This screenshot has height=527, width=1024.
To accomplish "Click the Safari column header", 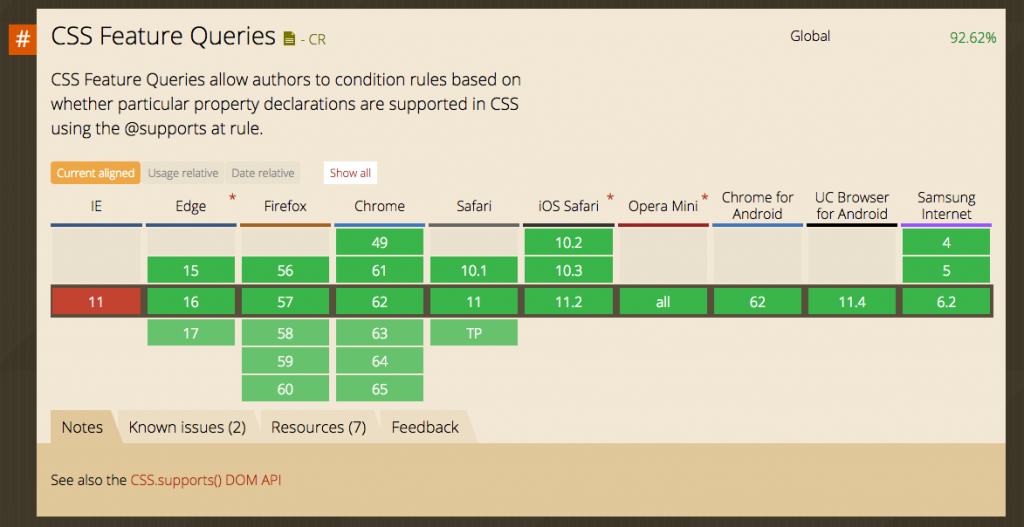I will click(x=474, y=206).
